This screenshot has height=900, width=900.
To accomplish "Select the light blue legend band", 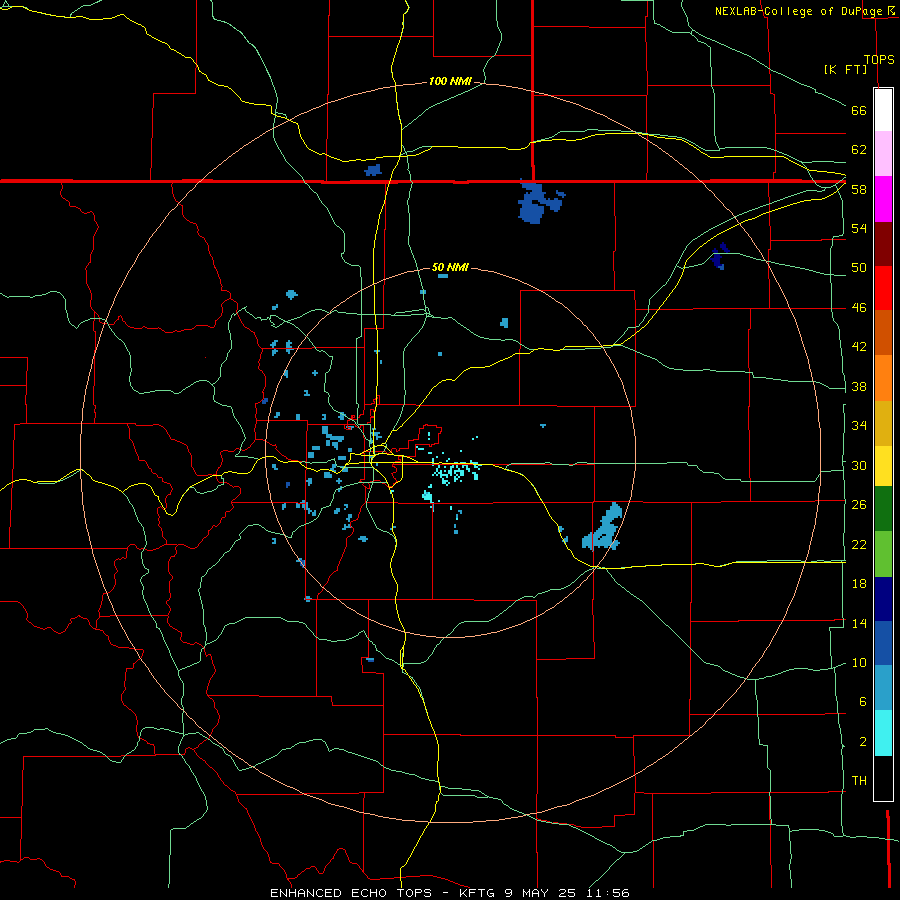I will pos(883,688).
